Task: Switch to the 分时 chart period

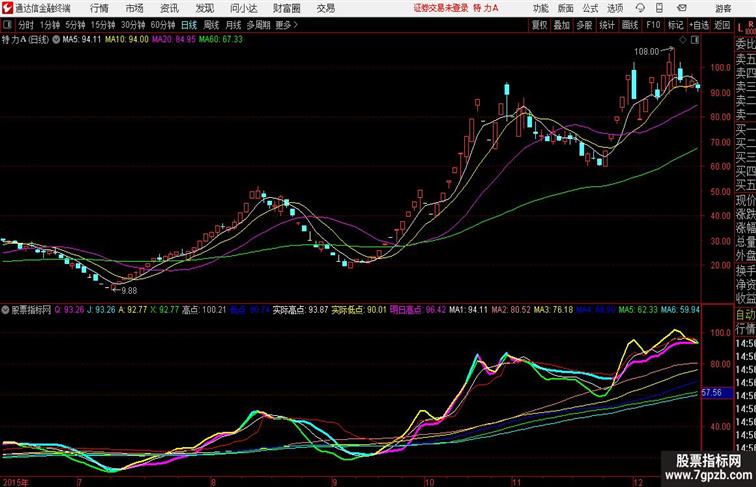Action: click(26, 25)
